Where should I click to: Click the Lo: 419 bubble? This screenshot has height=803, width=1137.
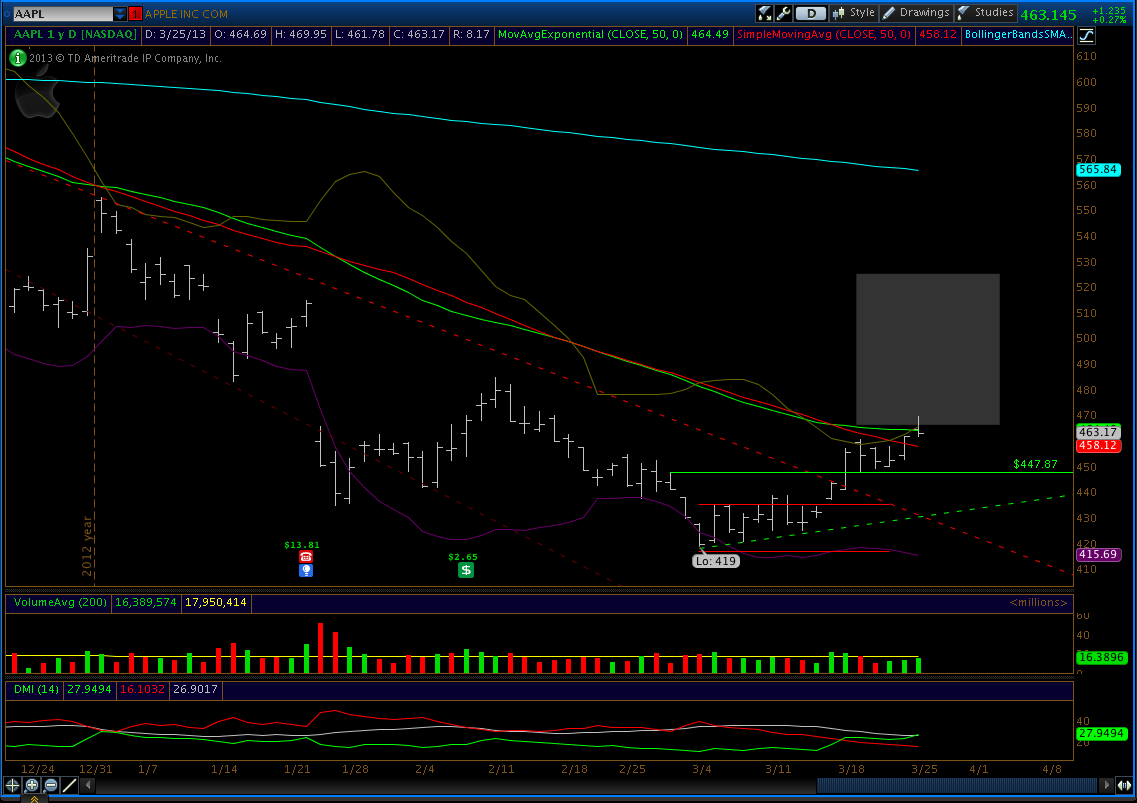click(716, 561)
